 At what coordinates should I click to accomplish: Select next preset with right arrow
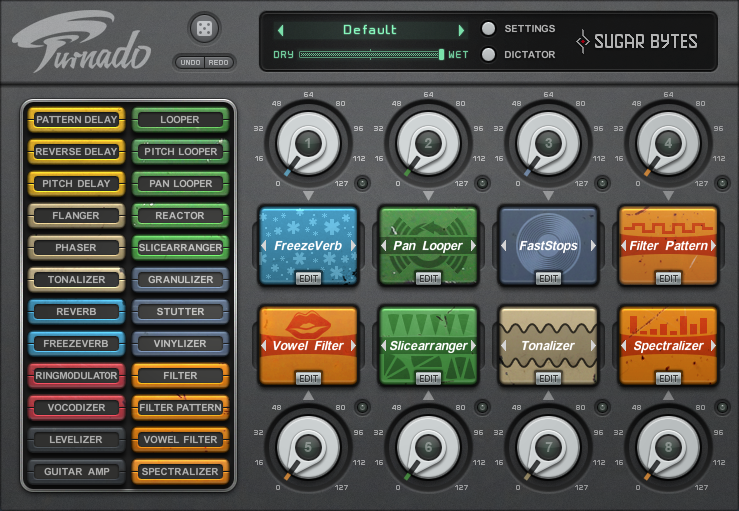tap(461, 30)
